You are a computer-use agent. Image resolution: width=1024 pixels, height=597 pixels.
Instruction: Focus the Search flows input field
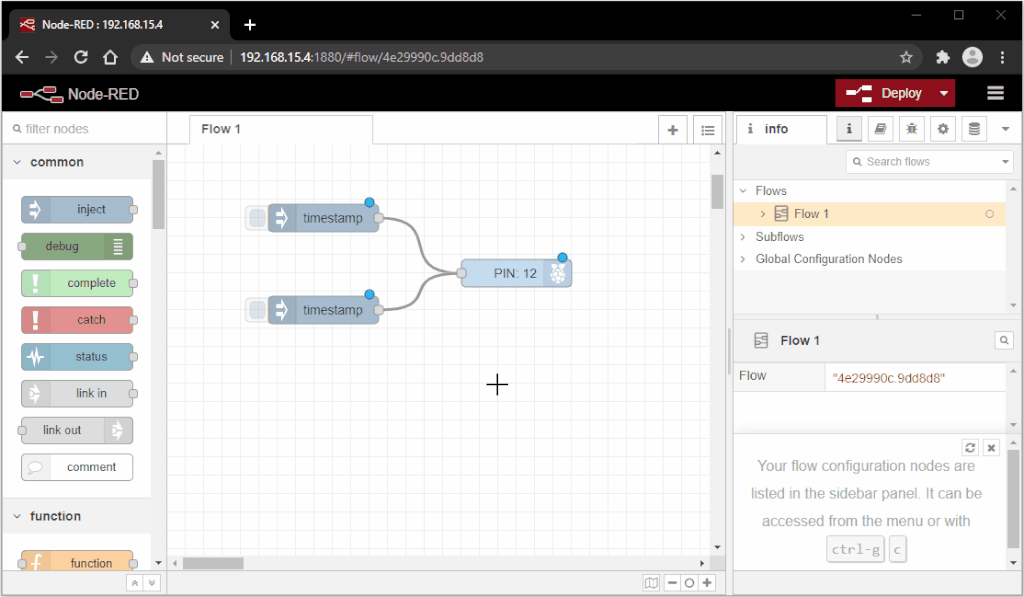tap(923, 161)
